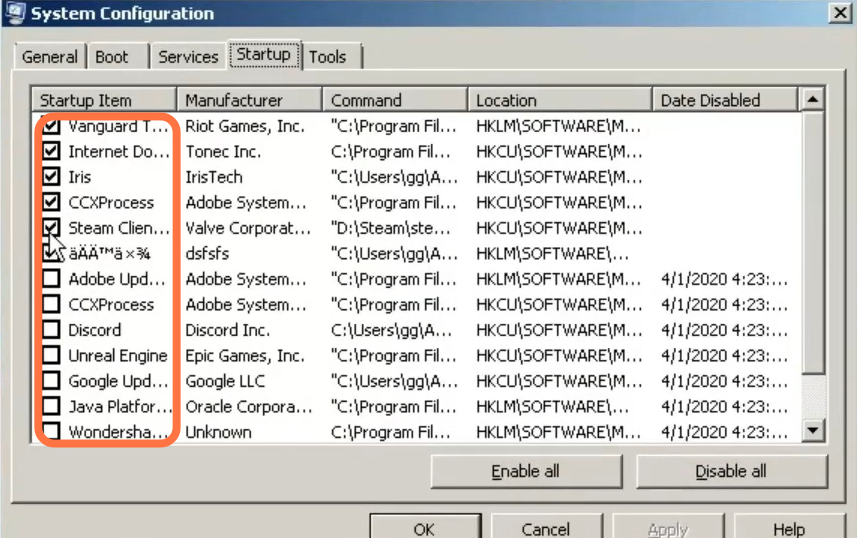Toggle the checkbox for the dsfsfs item
Image resolution: width=857 pixels, height=538 pixels.
point(51,253)
